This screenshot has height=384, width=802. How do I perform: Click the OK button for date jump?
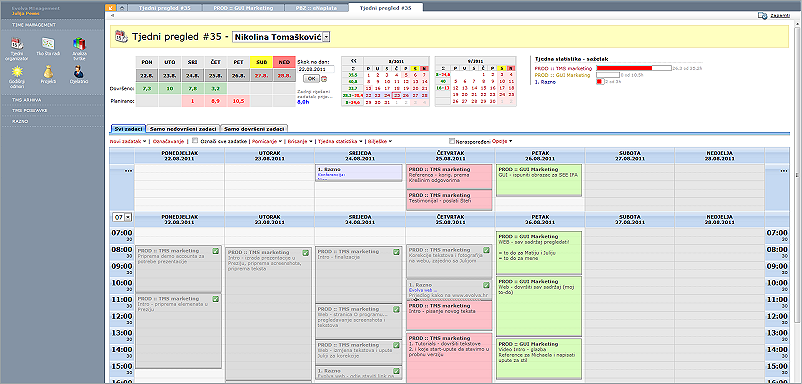coord(311,79)
